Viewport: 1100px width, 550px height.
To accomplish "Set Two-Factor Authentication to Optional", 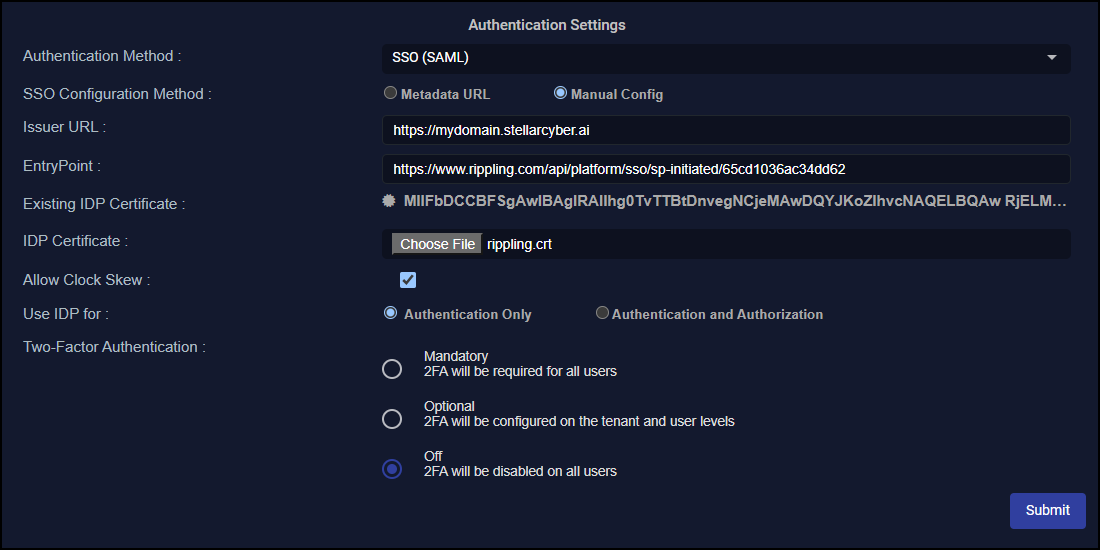I will point(392,419).
